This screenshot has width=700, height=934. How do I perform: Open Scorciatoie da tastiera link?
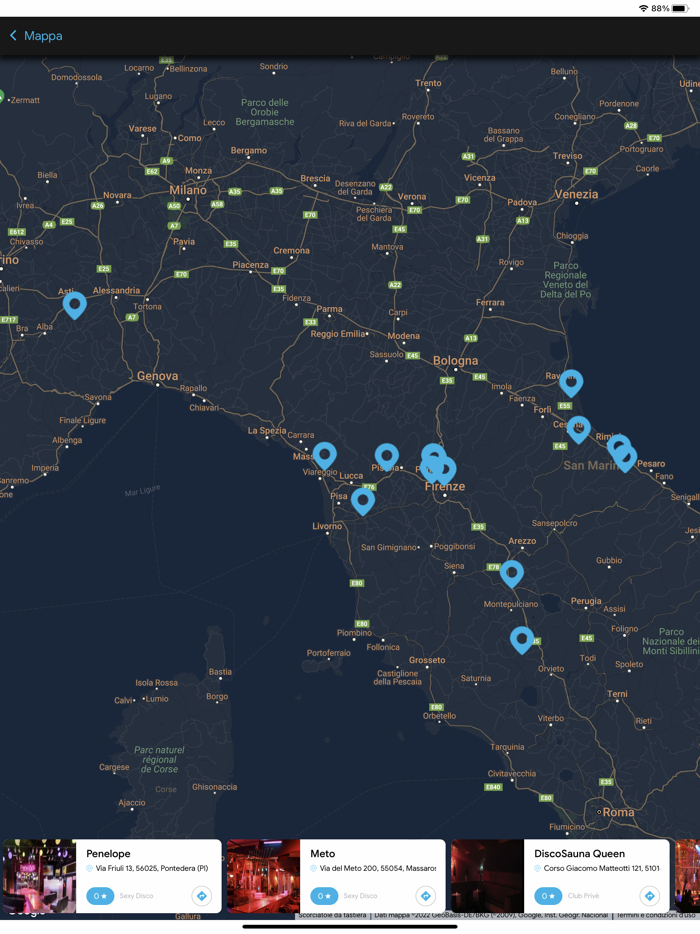point(332,915)
